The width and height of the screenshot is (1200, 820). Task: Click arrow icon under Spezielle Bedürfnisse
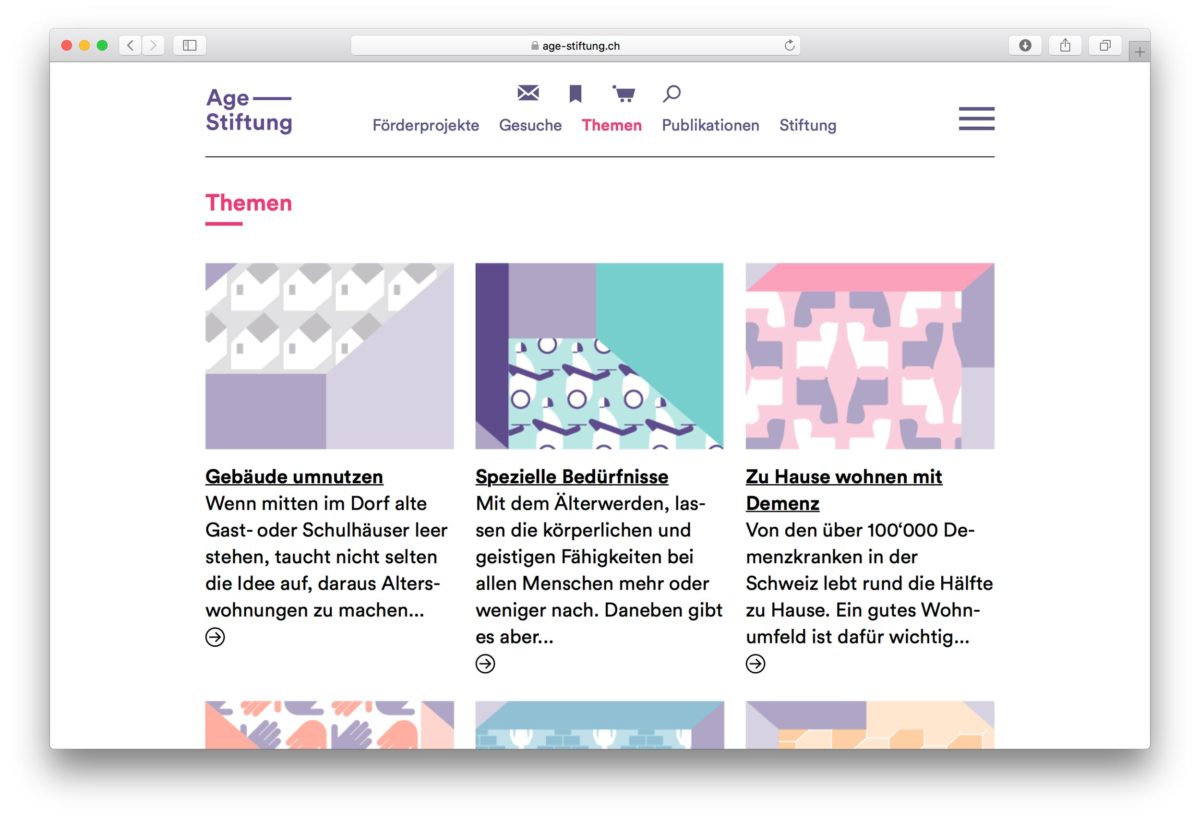485,663
